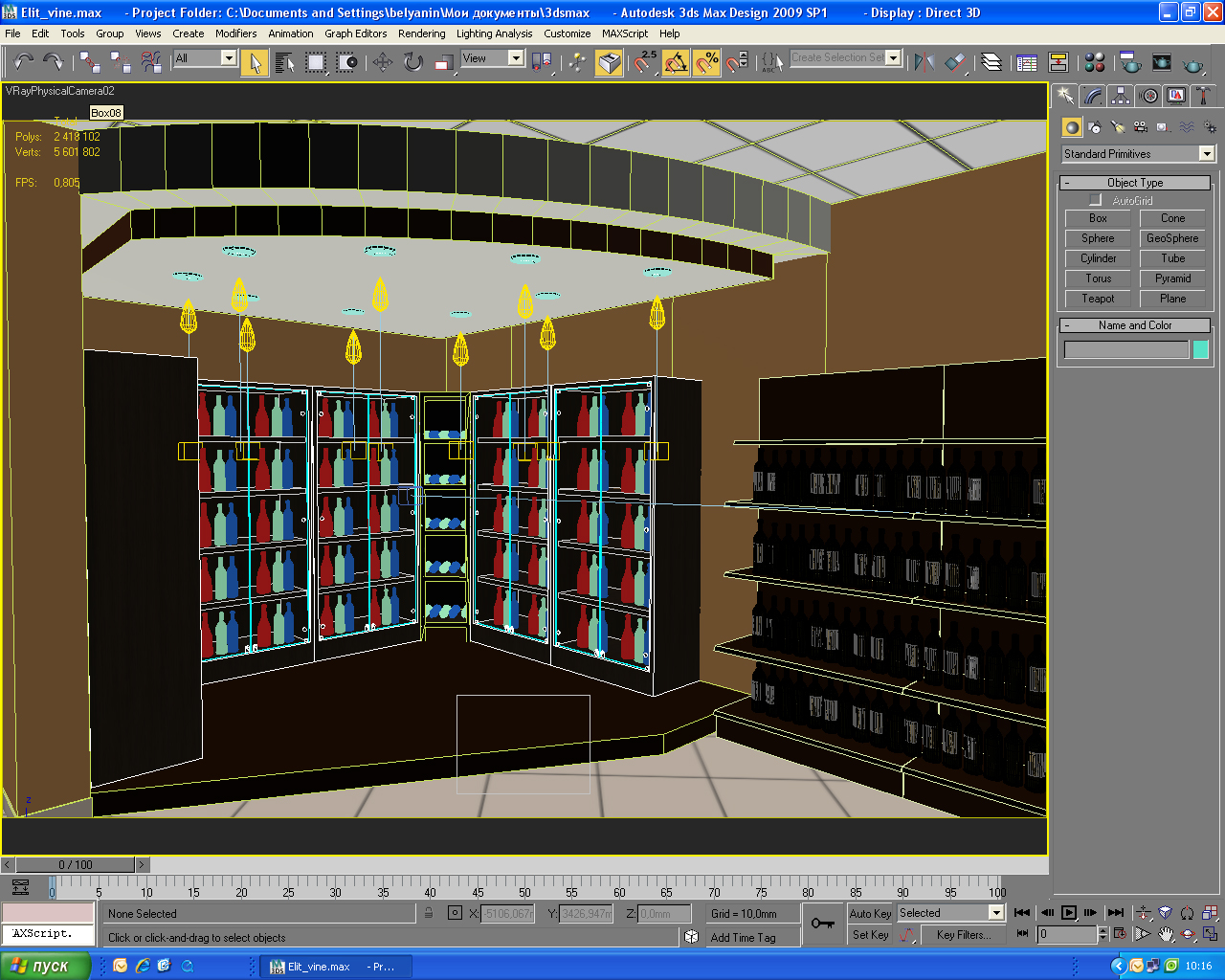Click the object color swatch
Image resolution: width=1225 pixels, height=980 pixels.
[x=1201, y=350]
